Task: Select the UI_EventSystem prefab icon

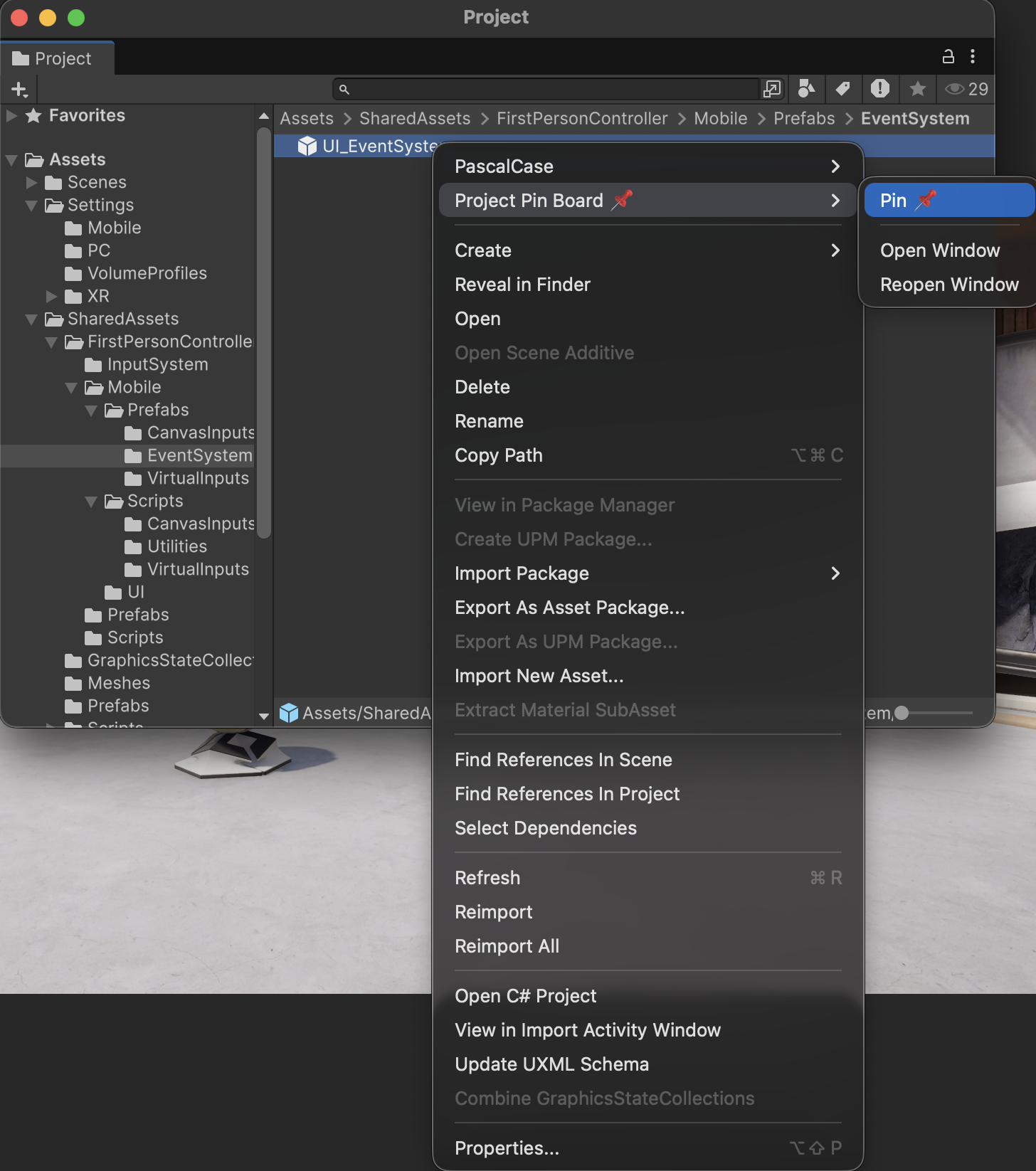Action: coord(307,146)
